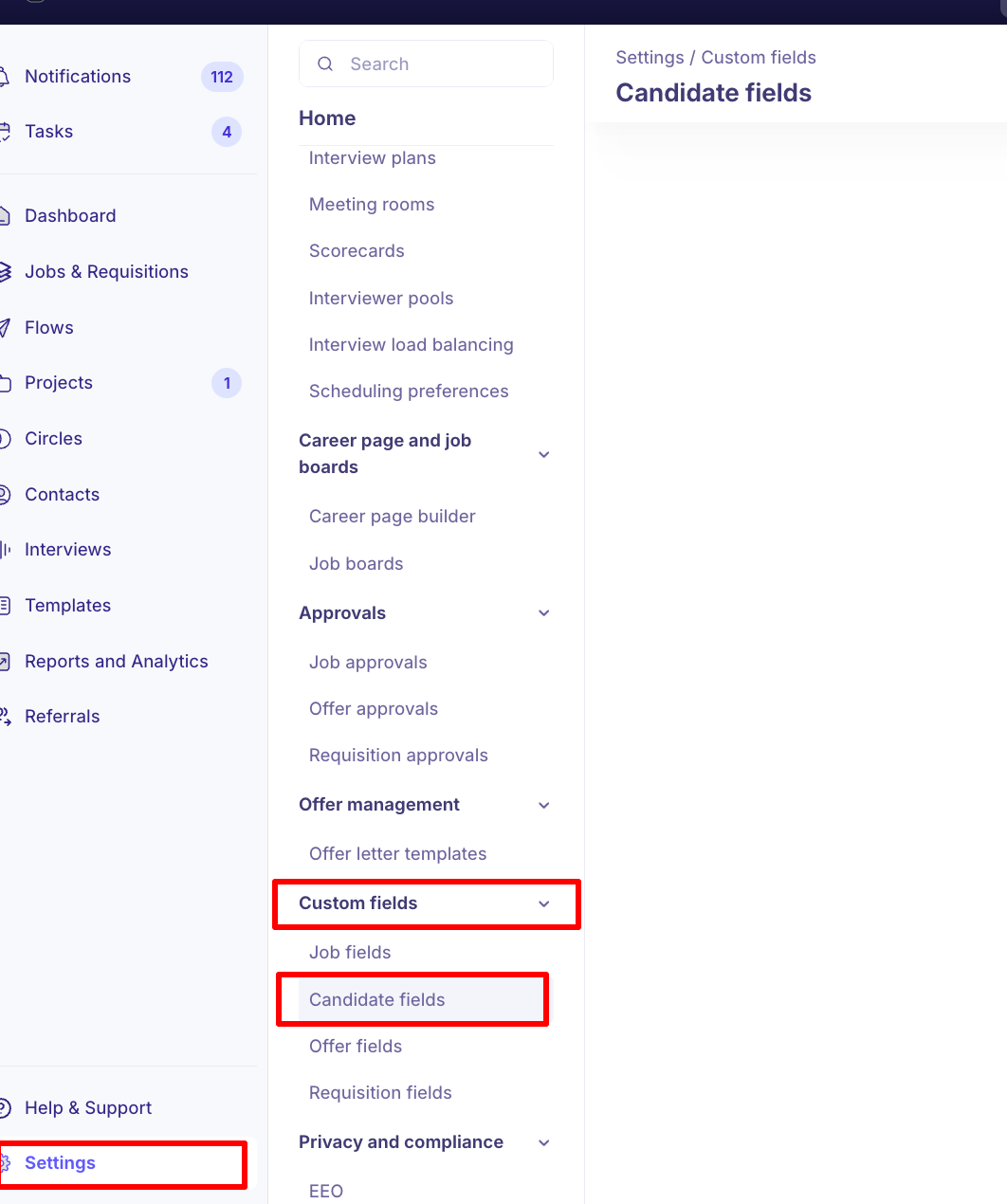Collapse the Offer management section chevron
1007x1204 pixels.
click(x=544, y=805)
